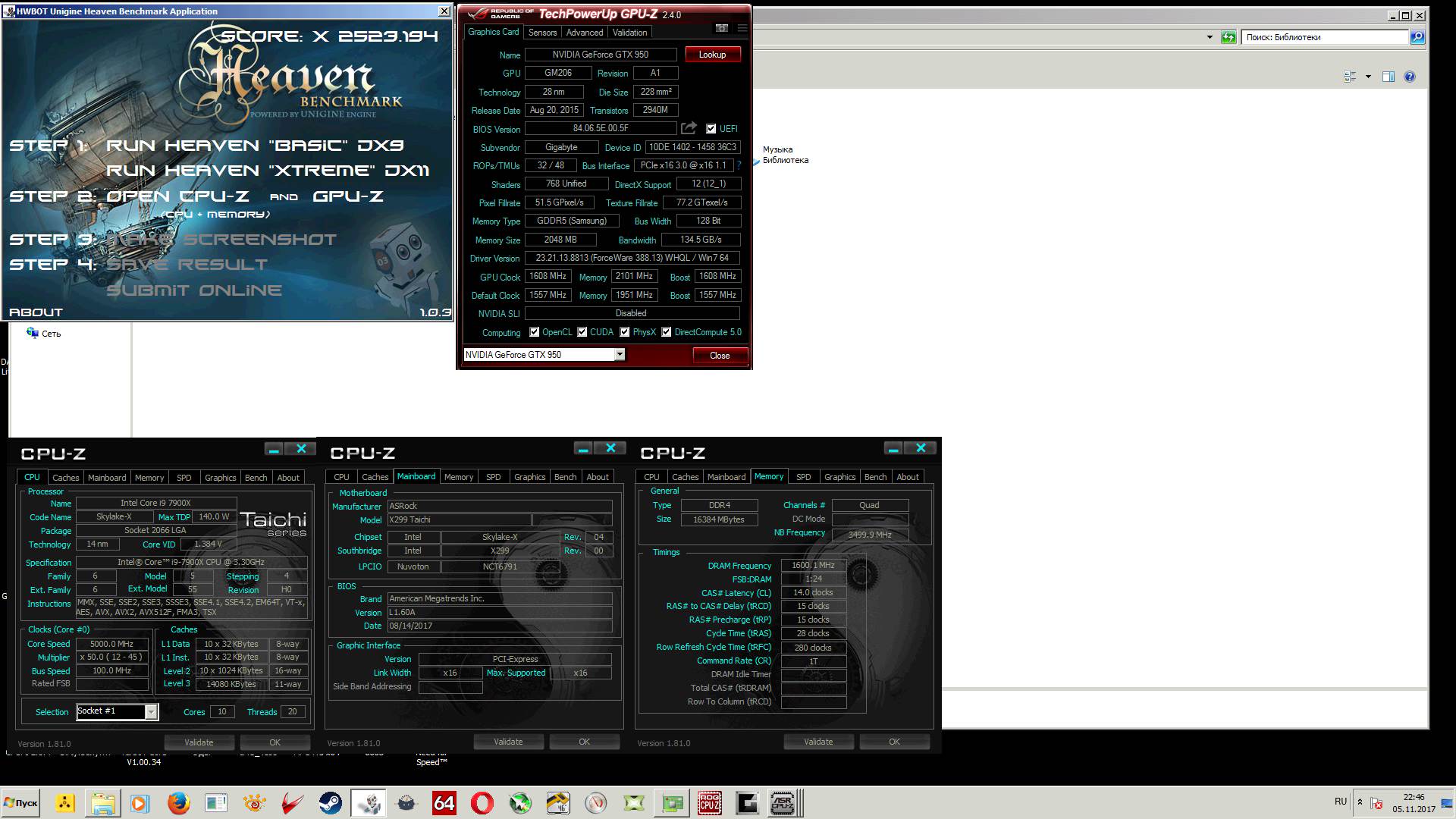Open the Start menu Пуск button
This screenshot has width=1456, height=819.
coord(20,803)
